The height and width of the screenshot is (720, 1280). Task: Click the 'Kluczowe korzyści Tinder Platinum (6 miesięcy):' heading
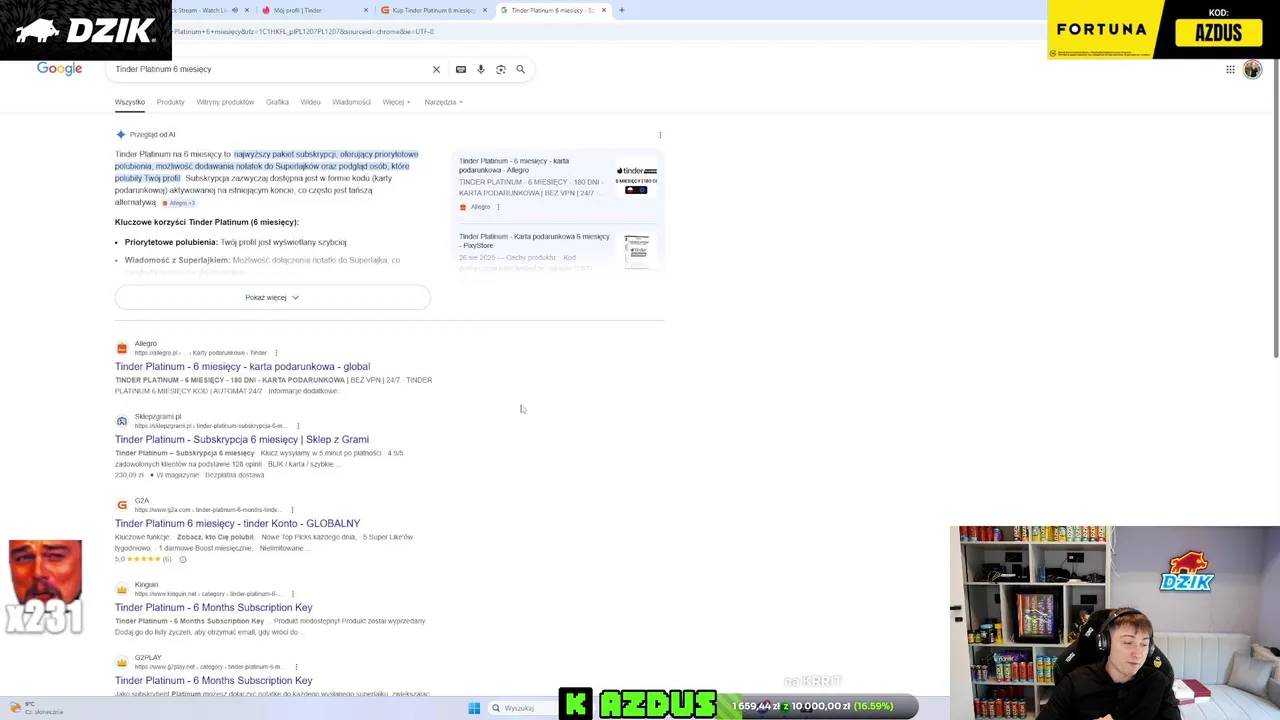207,222
